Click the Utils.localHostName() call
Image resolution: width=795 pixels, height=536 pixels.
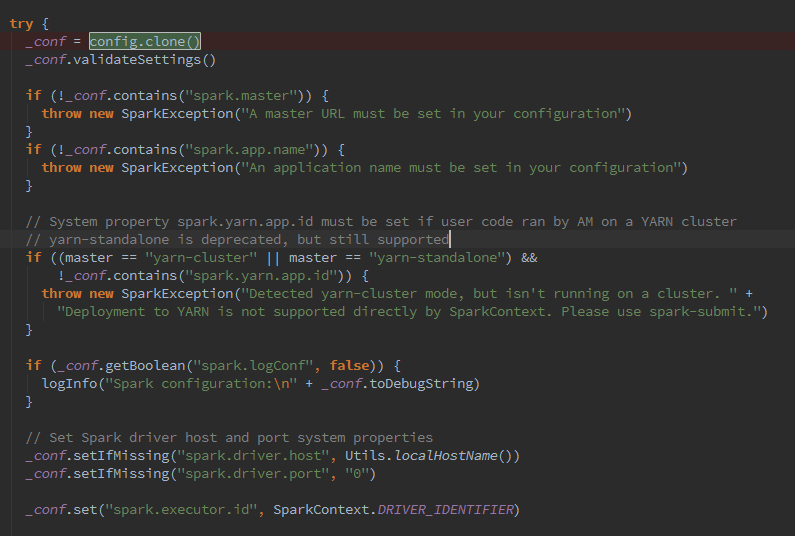click(432, 456)
